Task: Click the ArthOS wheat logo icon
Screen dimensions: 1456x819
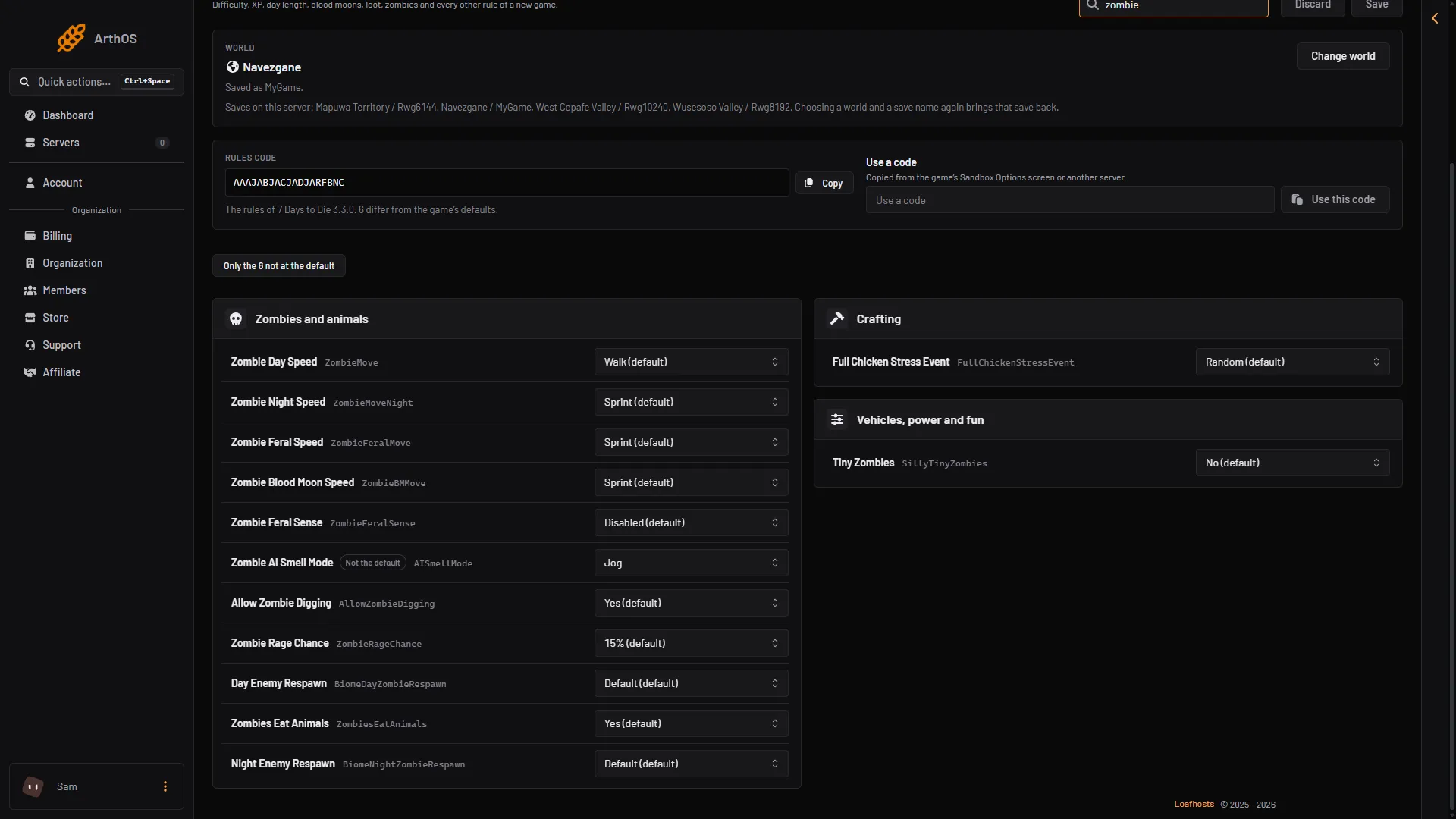Action: coord(71,38)
